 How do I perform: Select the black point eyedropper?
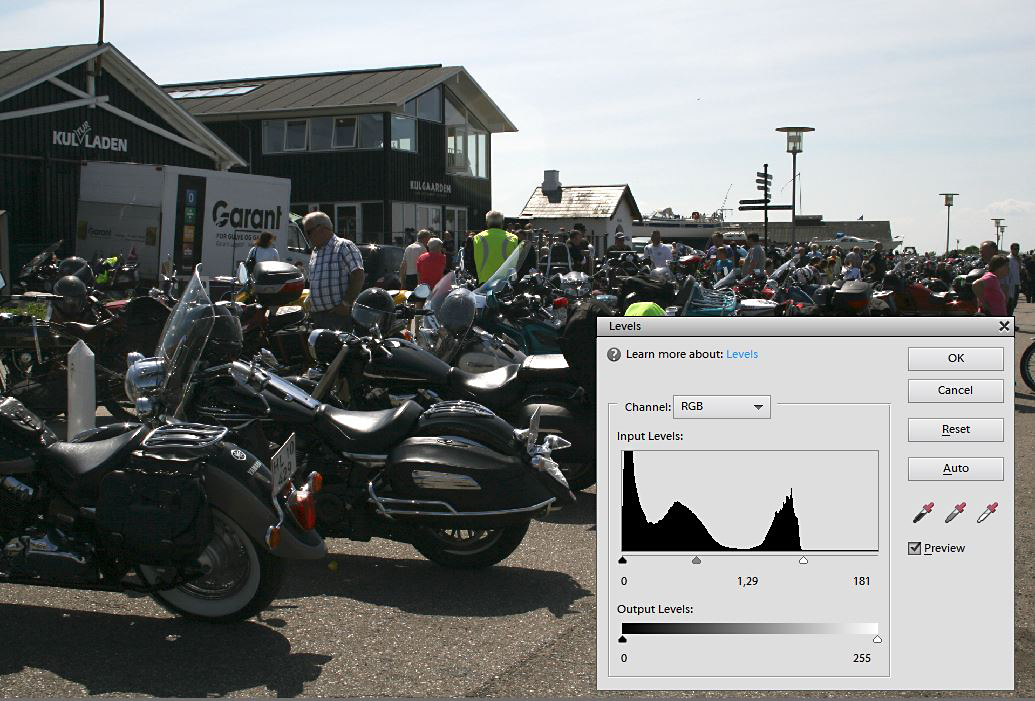pos(922,513)
